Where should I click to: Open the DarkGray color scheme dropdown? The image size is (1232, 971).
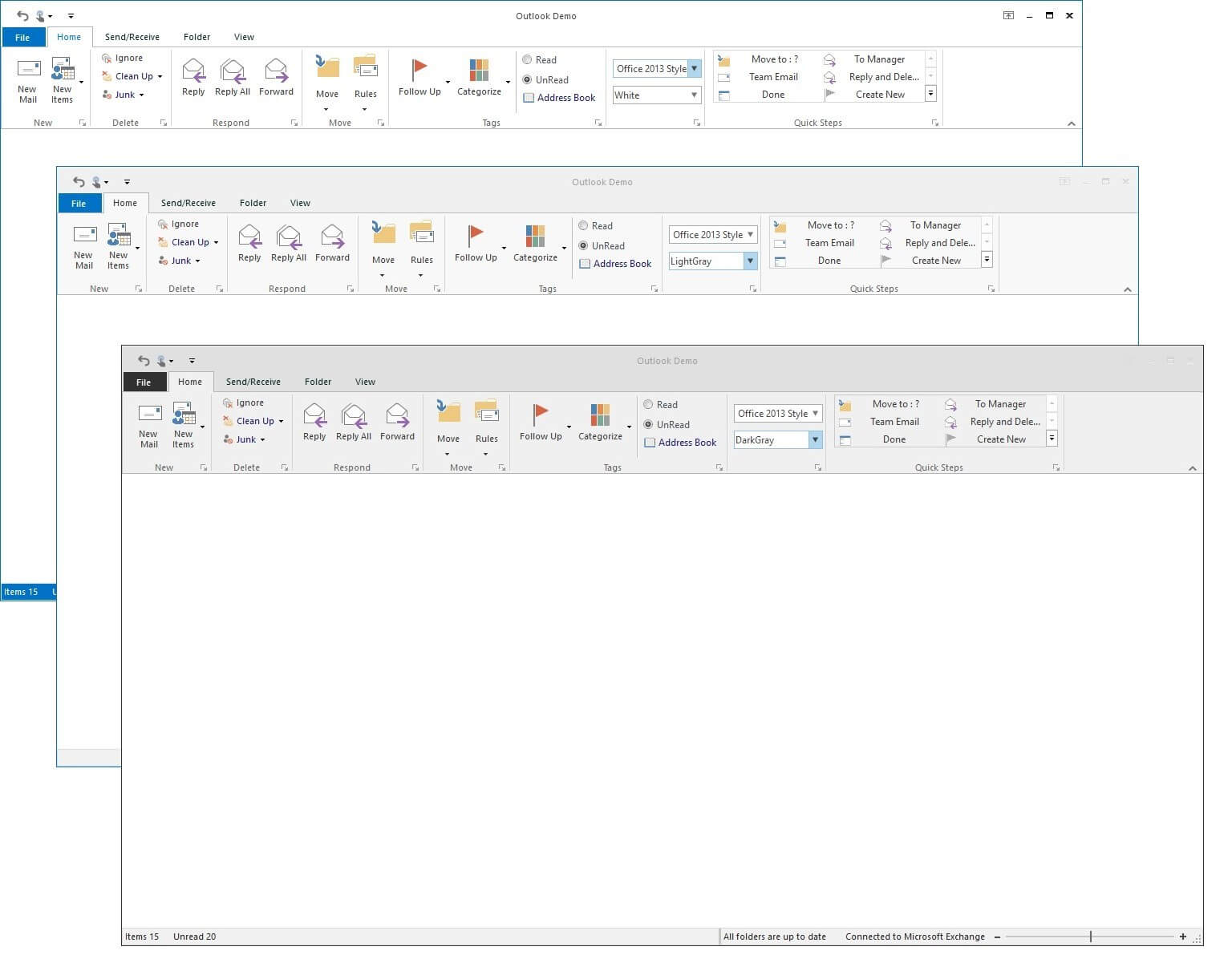[x=815, y=440]
